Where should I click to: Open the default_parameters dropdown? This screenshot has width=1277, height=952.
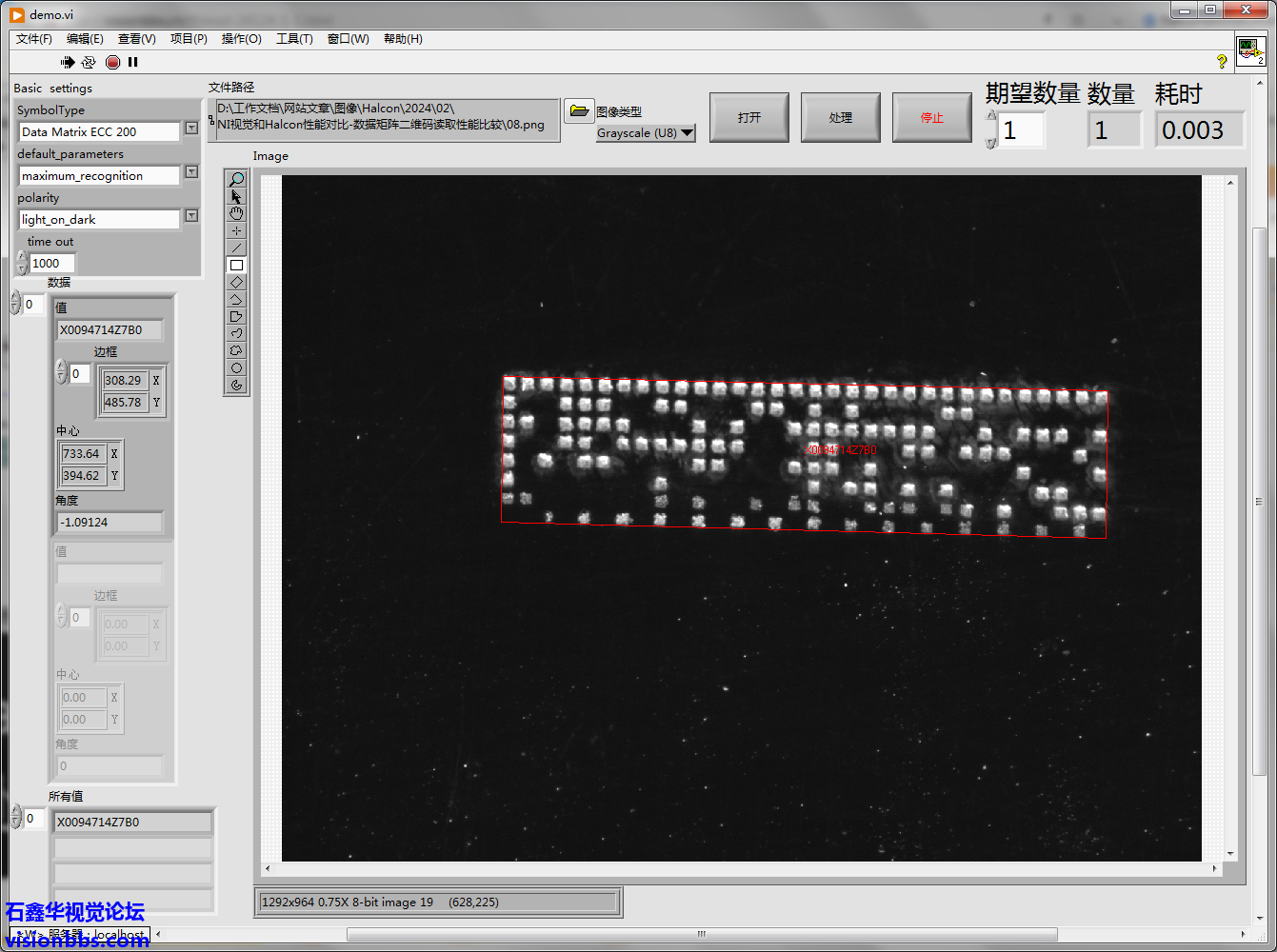(x=191, y=171)
